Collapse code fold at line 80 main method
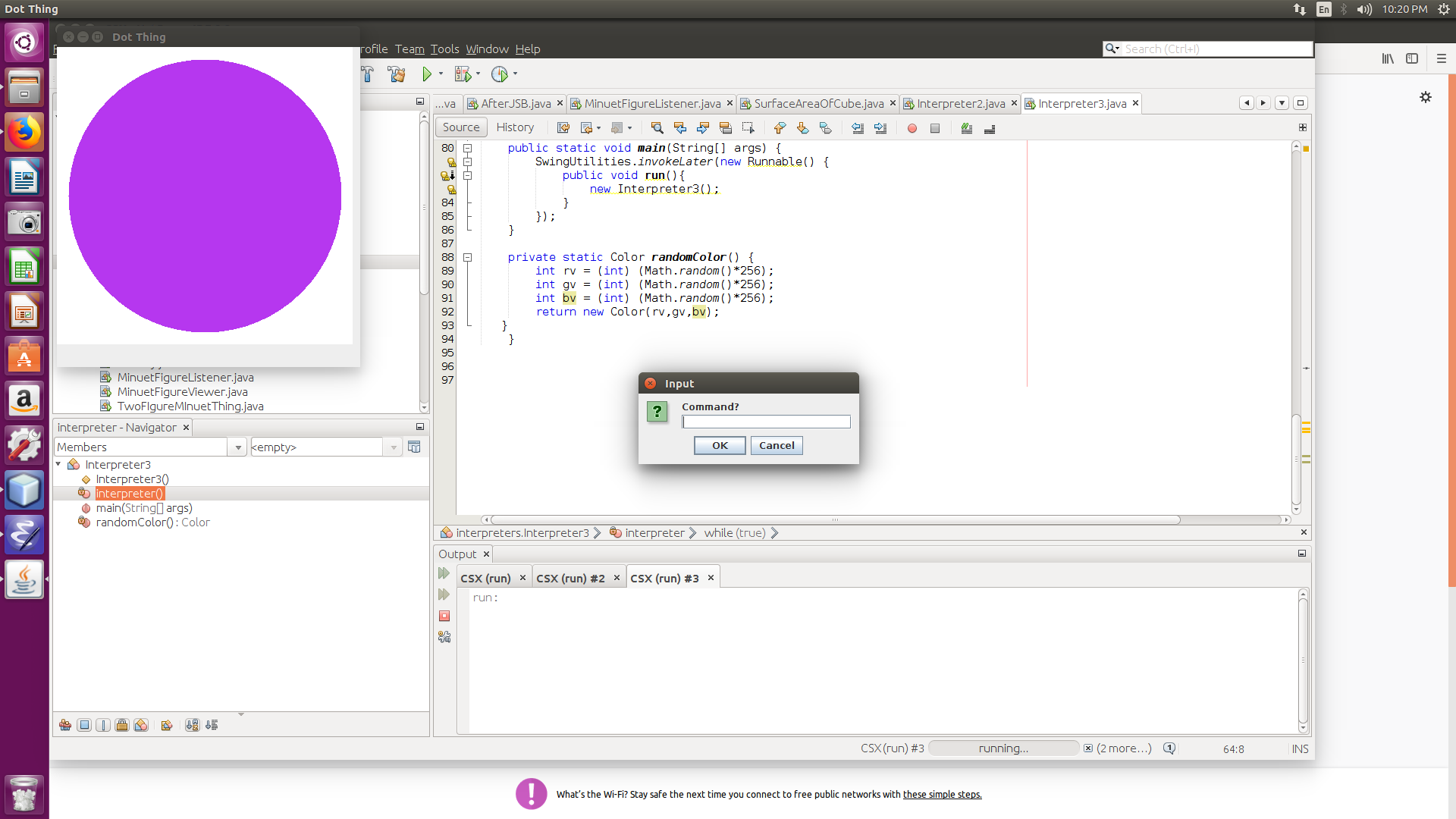1456x819 pixels. point(468,148)
